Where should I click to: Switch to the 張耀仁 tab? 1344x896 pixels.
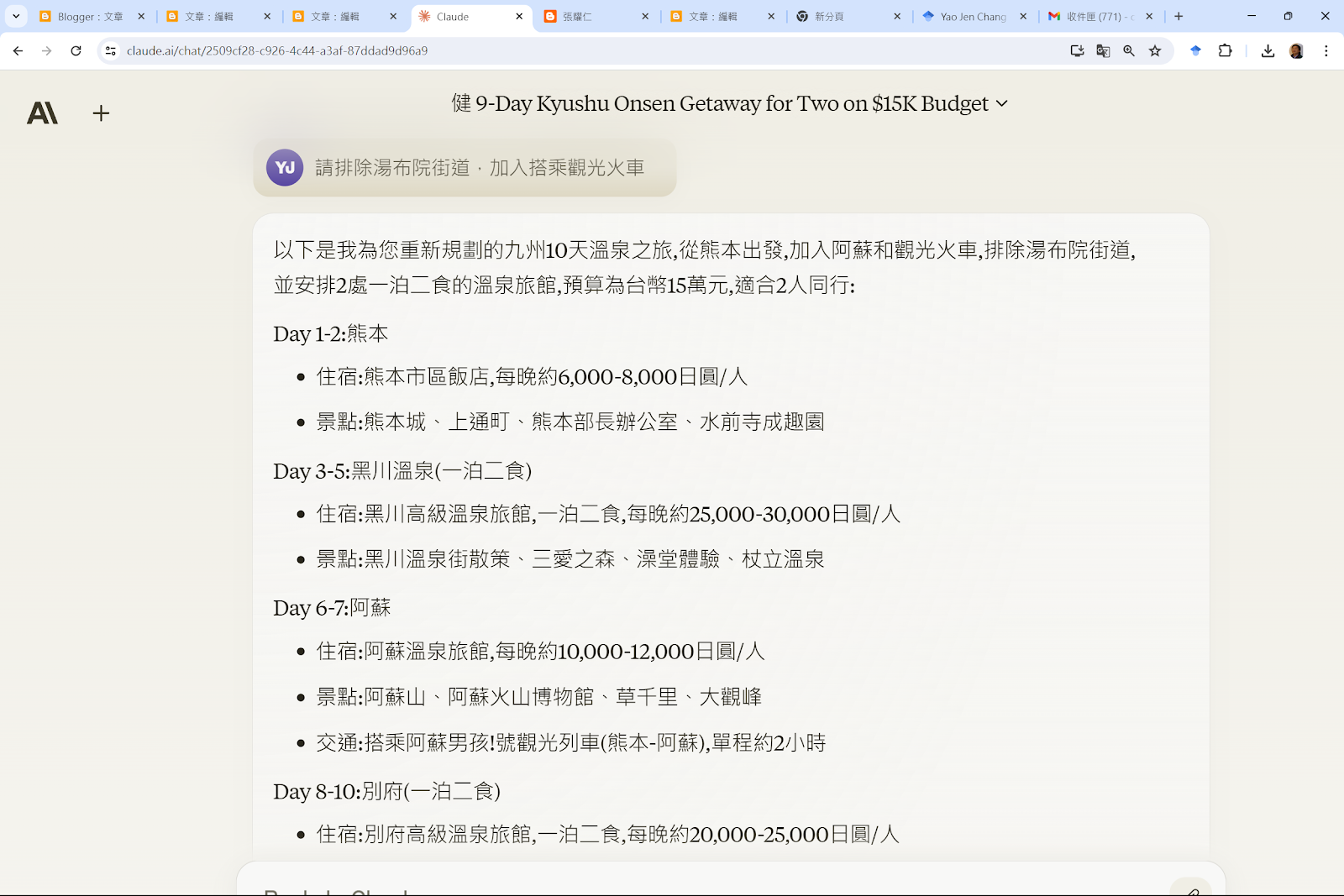tap(596, 16)
